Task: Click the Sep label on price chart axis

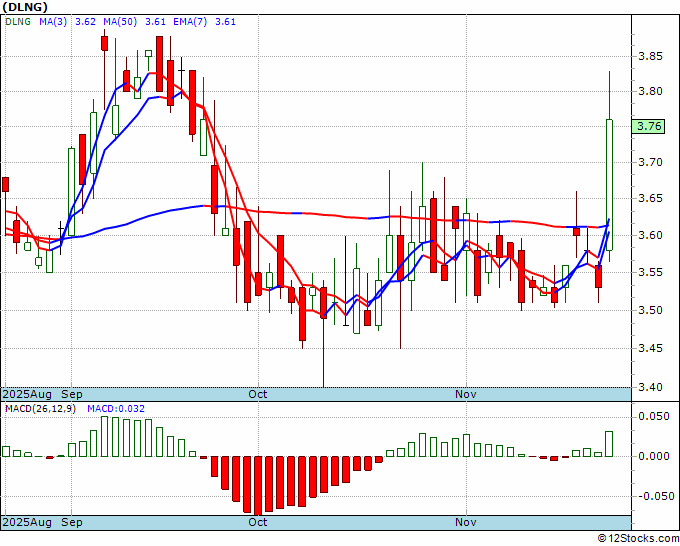Action: click(x=72, y=394)
